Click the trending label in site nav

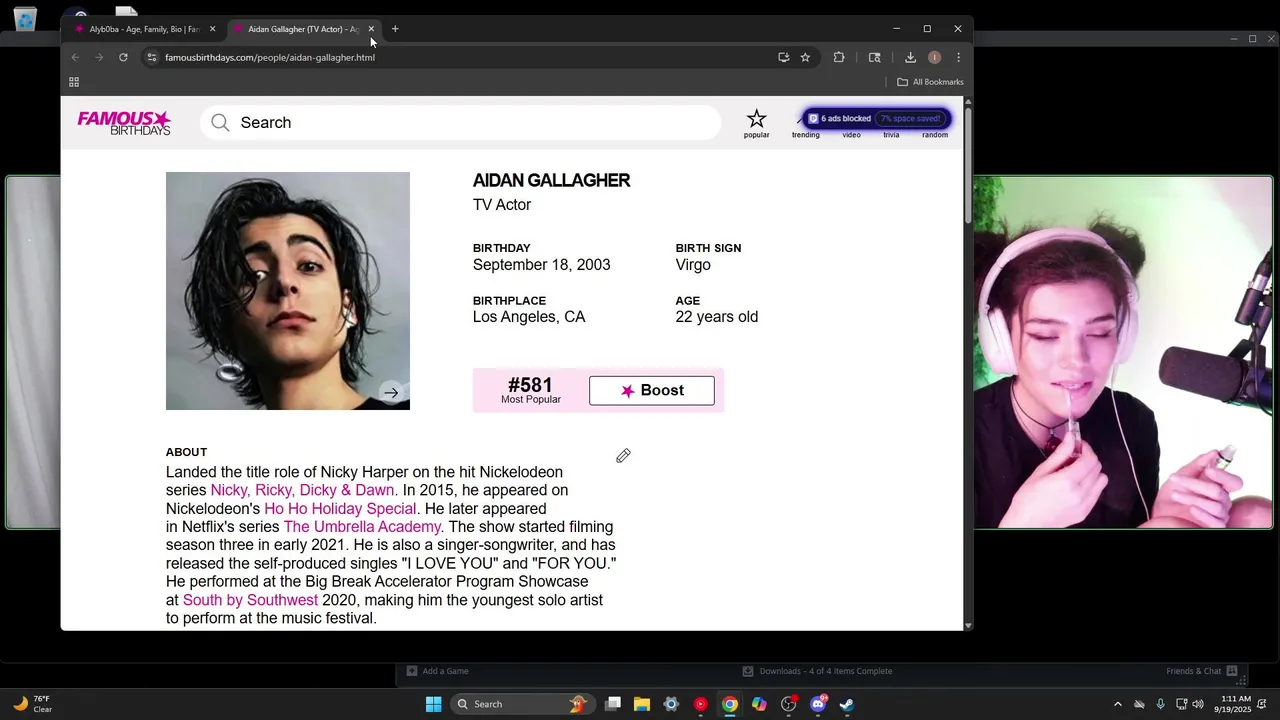pyautogui.click(x=805, y=135)
